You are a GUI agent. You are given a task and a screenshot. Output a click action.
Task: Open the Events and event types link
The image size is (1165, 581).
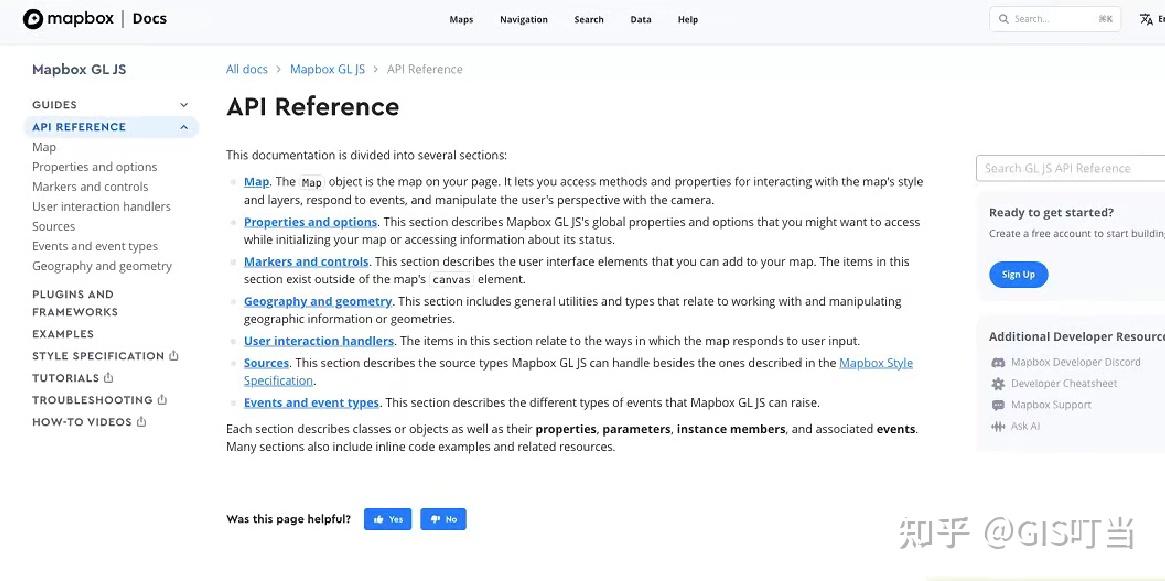coord(311,402)
